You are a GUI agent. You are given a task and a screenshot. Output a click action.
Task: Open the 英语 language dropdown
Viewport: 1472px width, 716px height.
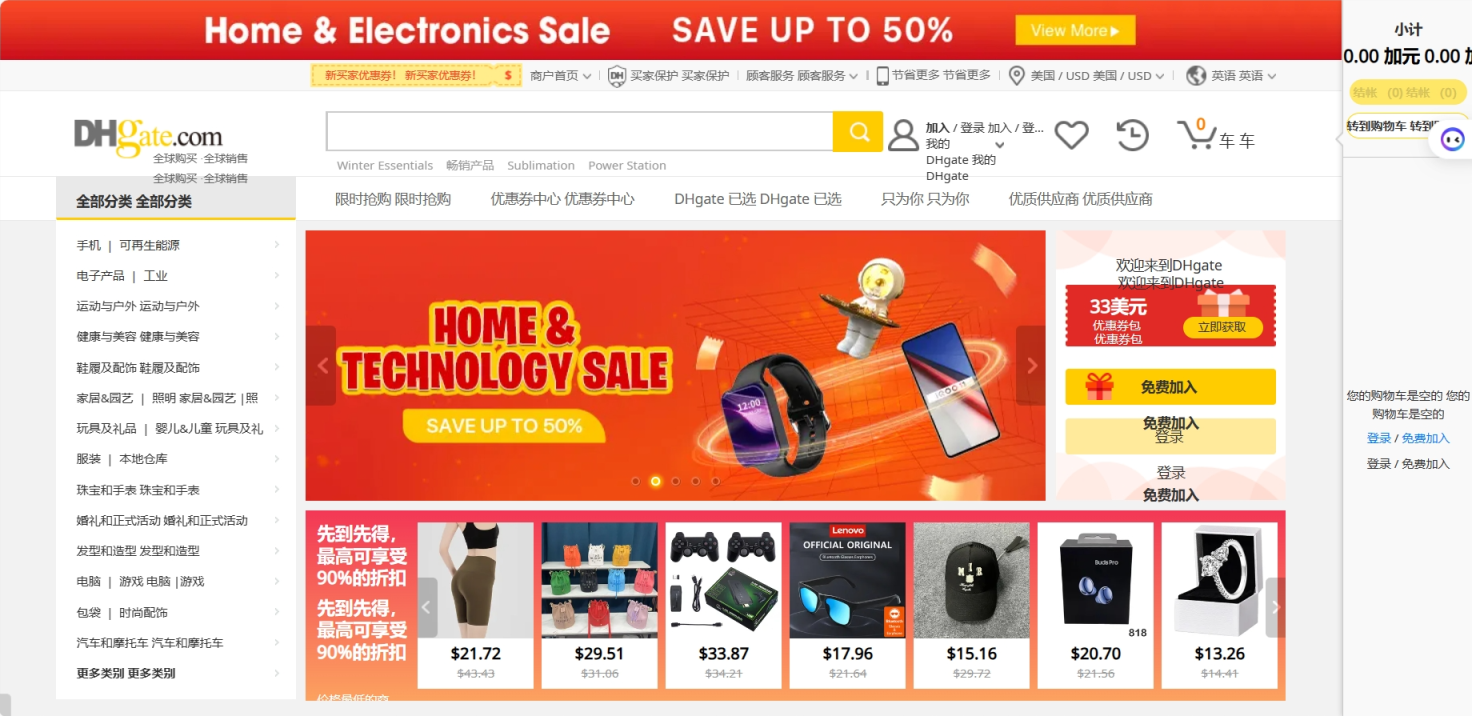tap(1230, 76)
